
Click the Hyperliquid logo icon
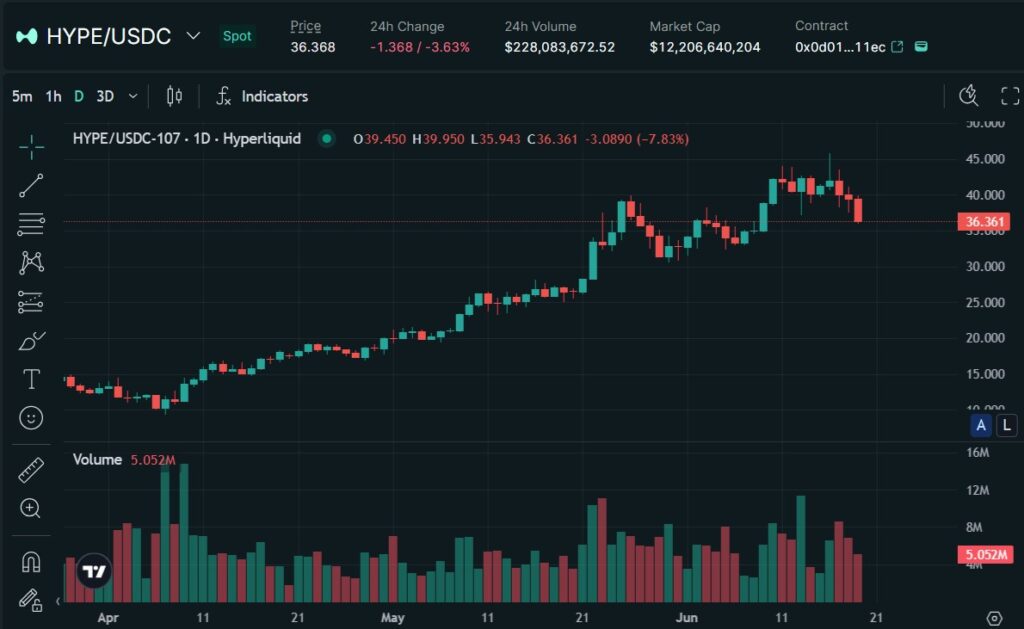click(27, 37)
